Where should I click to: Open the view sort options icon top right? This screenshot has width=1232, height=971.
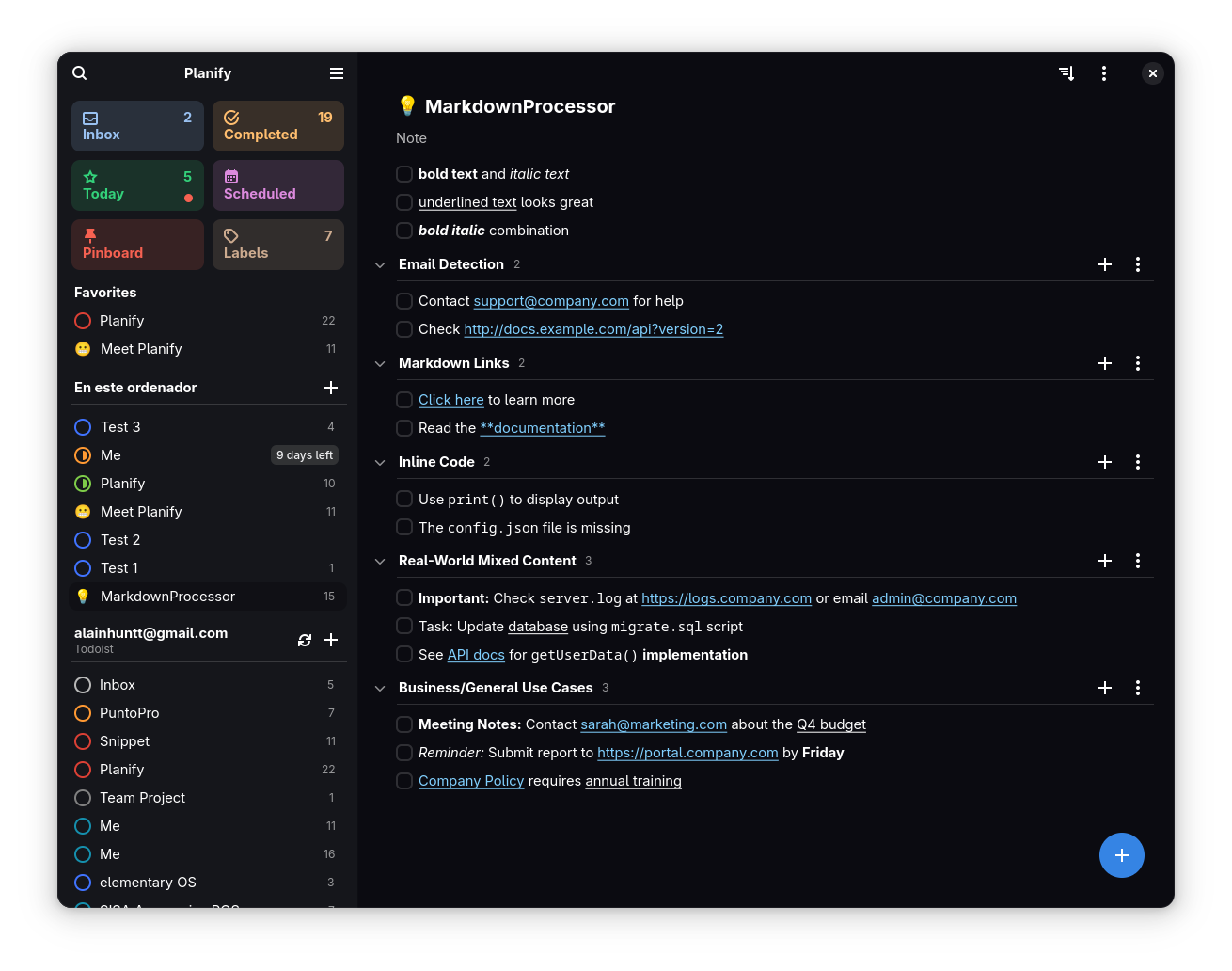coord(1066,72)
